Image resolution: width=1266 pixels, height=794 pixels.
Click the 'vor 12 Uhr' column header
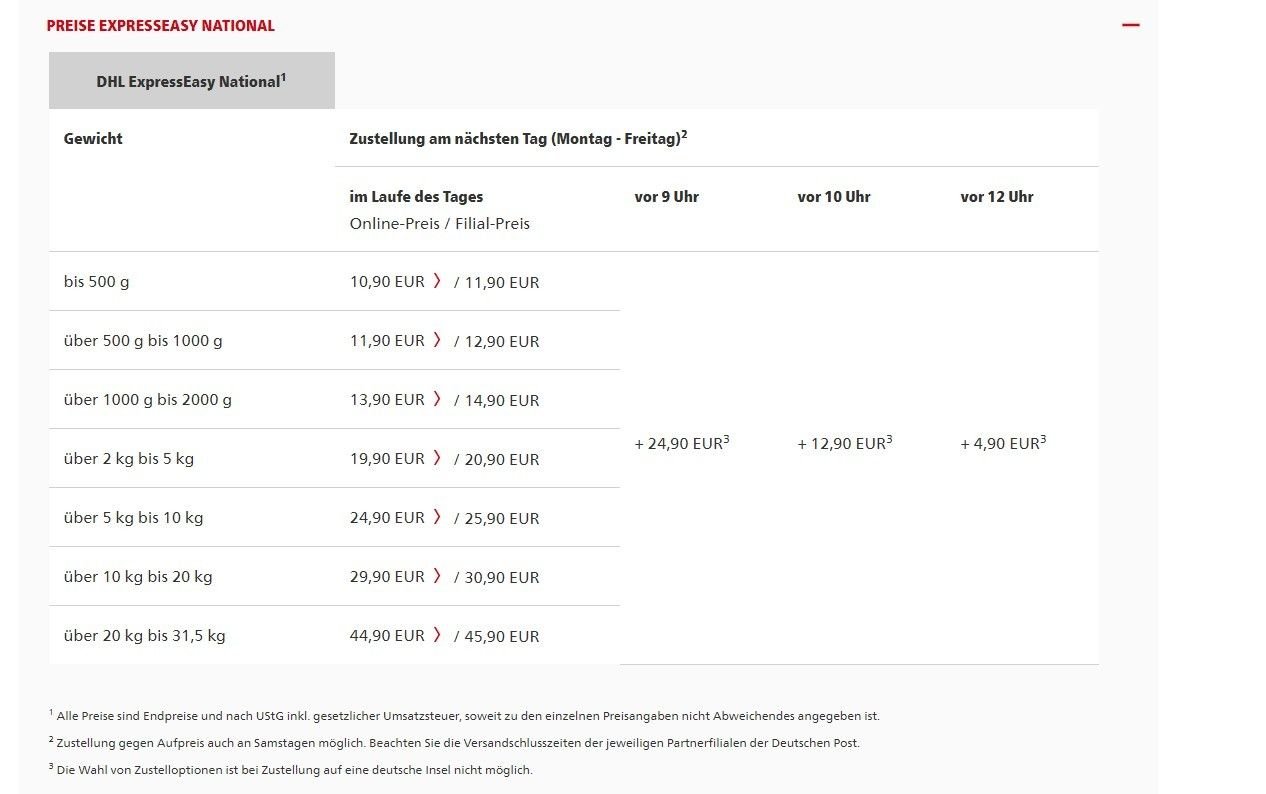(x=997, y=197)
